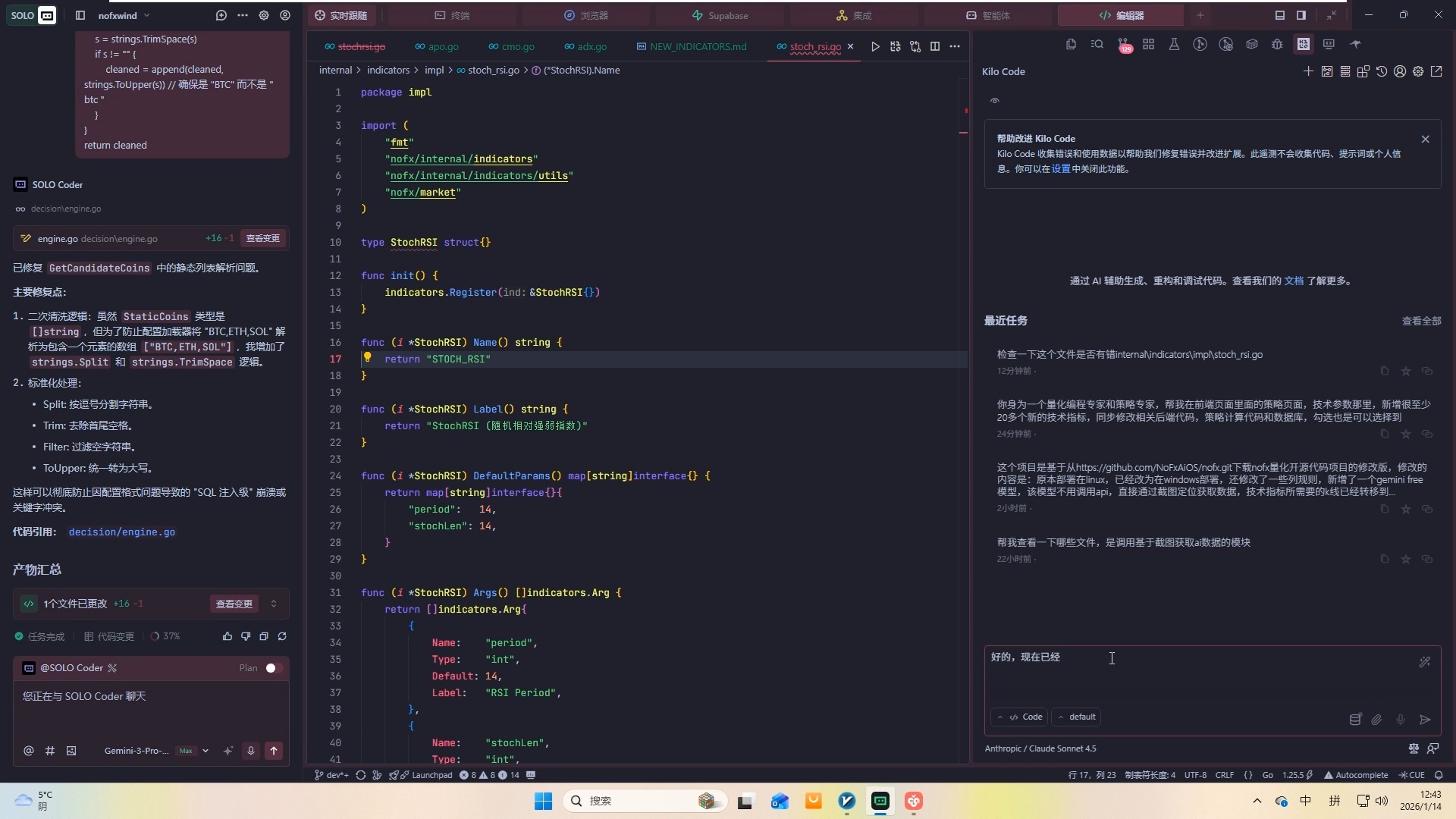The height and width of the screenshot is (819, 1456).
Task: Click the Run play icon in the editor toolbar
Action: pyautogui.click(x=875, y=46)
